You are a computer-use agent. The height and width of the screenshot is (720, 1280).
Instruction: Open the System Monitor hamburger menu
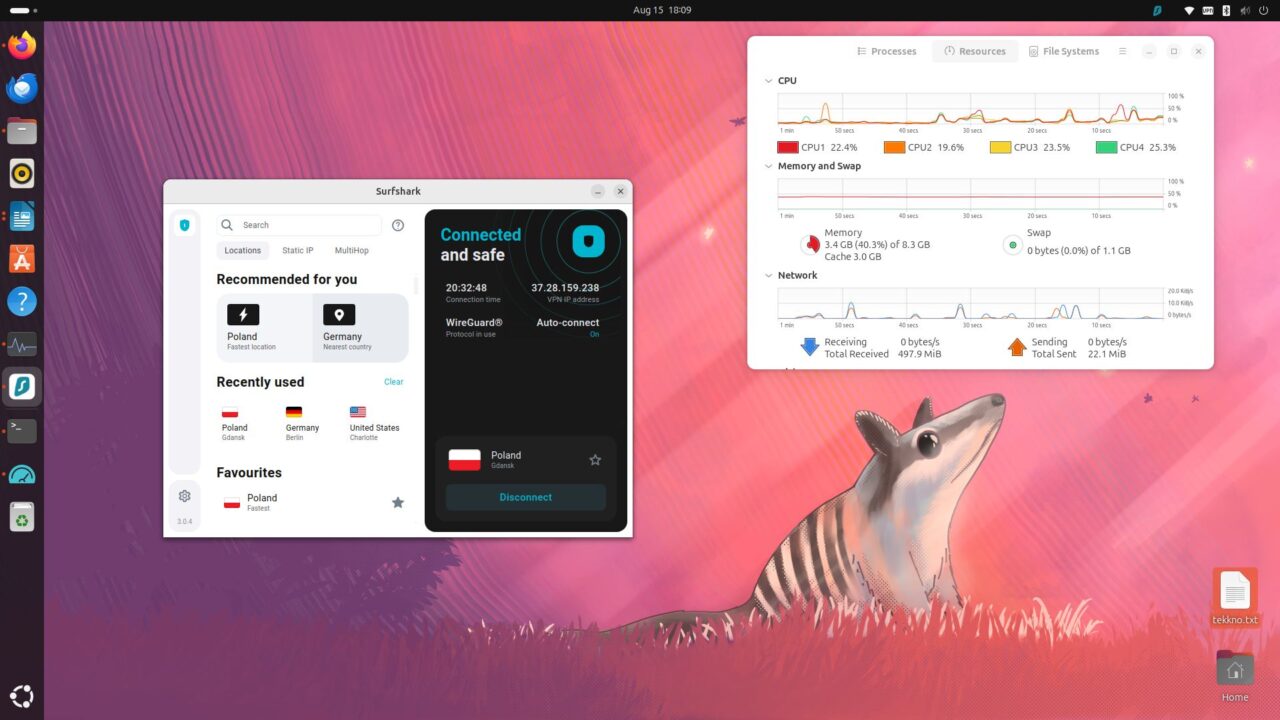[x=1123, y=51]
